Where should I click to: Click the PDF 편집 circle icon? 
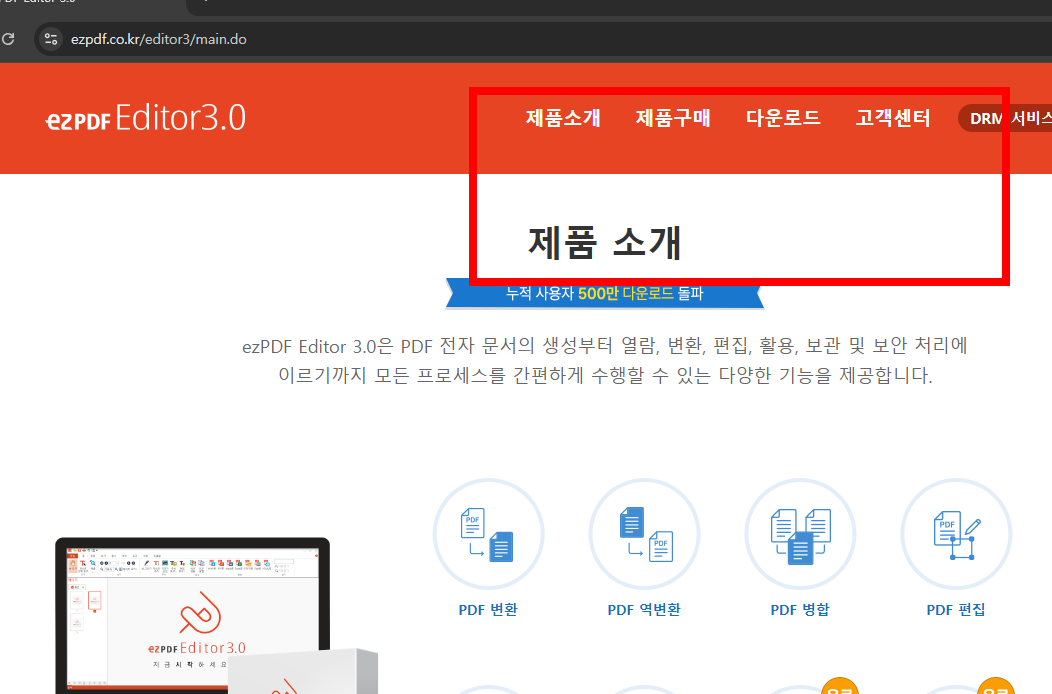click(x=956, y=534)
